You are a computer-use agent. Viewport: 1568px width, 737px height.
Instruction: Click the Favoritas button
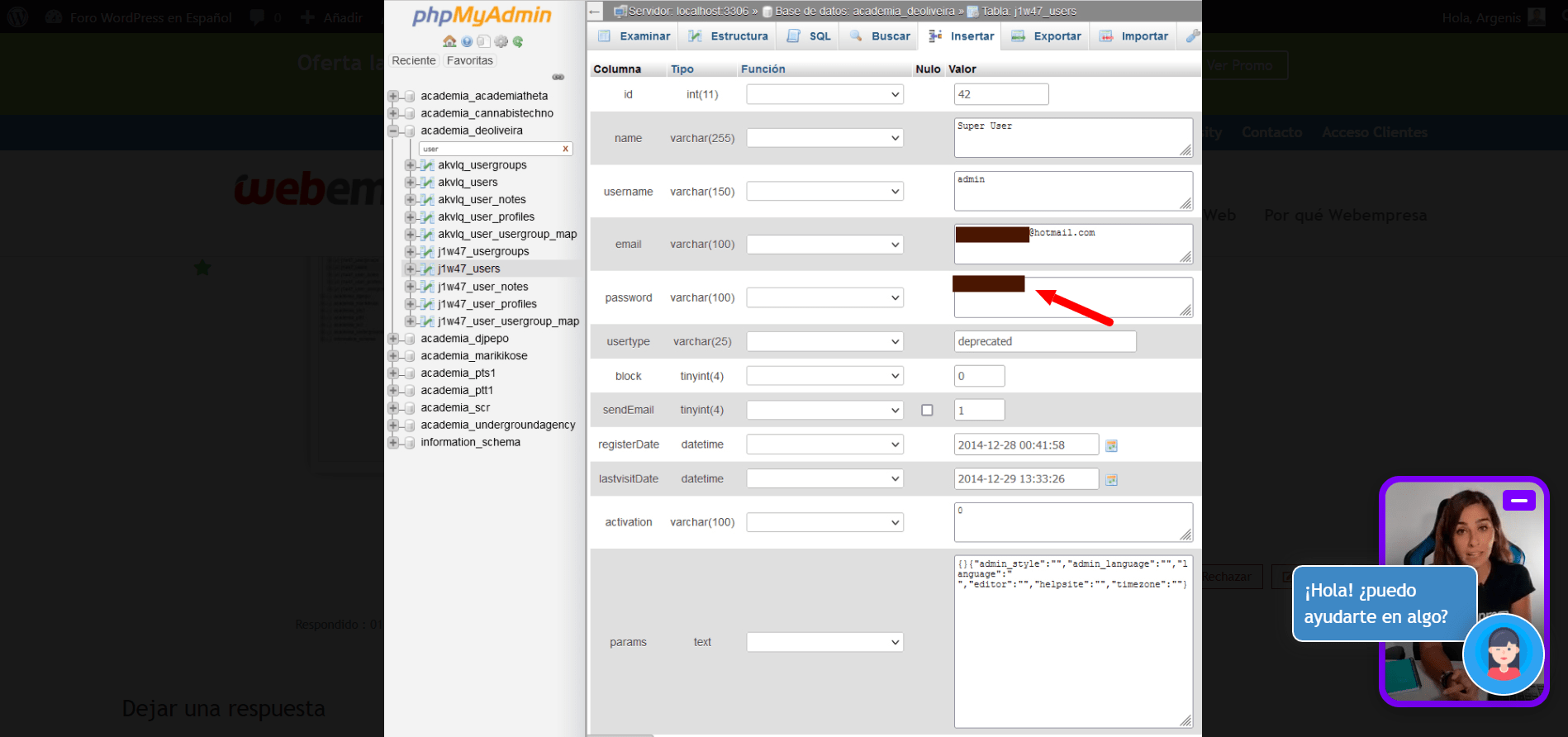point(469,60)
